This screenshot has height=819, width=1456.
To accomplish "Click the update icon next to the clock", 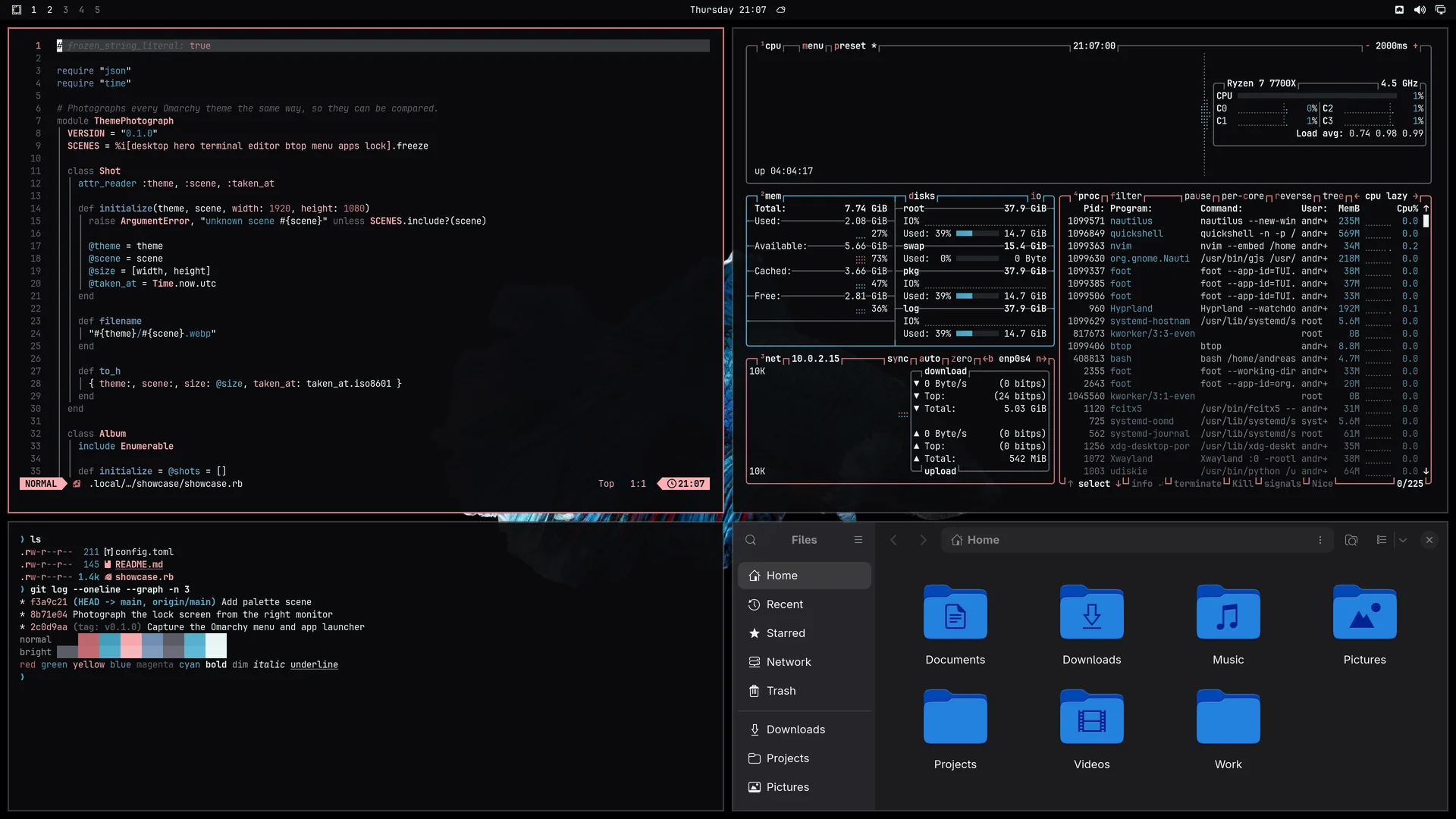I will [x=781, y=10].
